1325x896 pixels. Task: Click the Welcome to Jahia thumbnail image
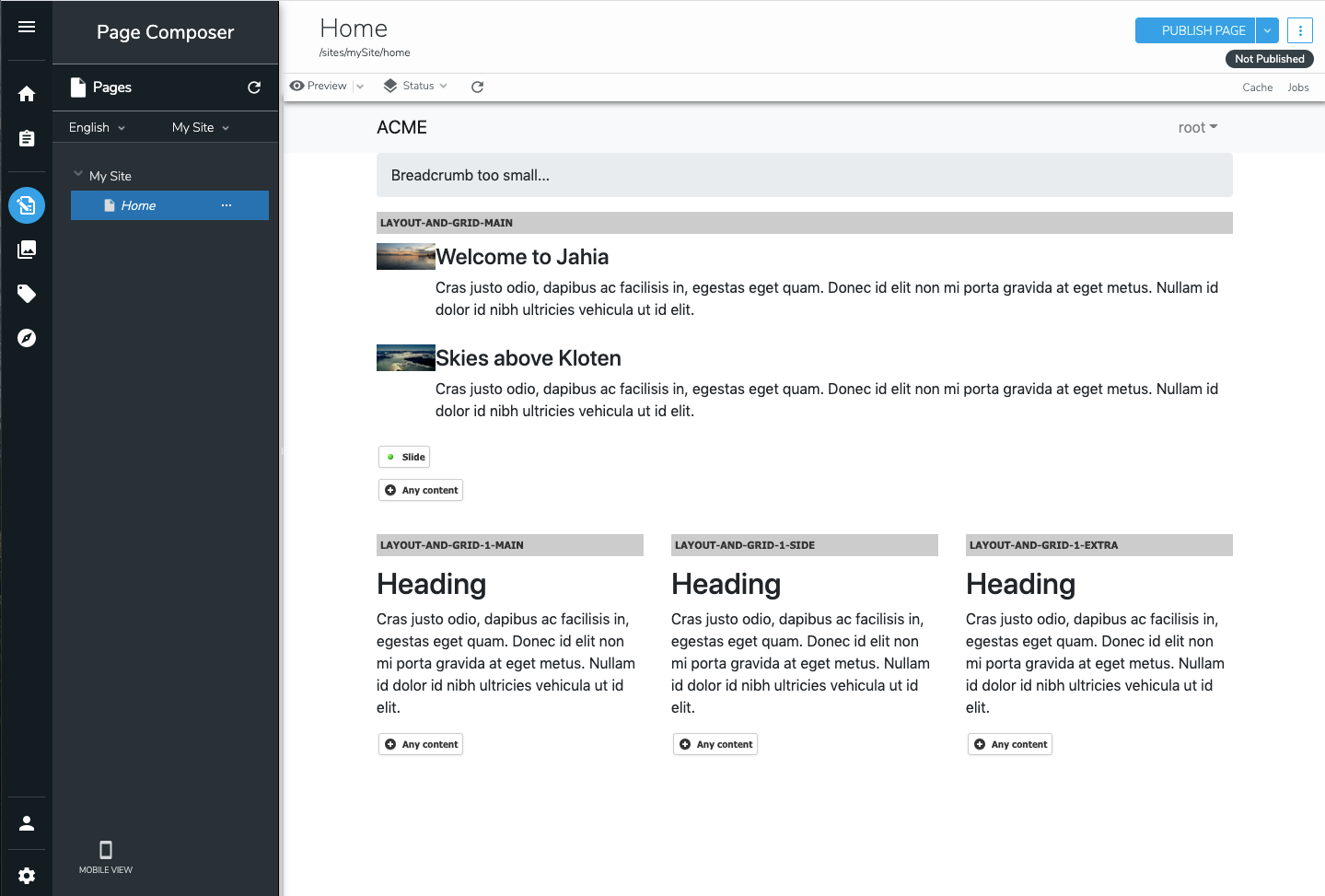click(405, 256)
